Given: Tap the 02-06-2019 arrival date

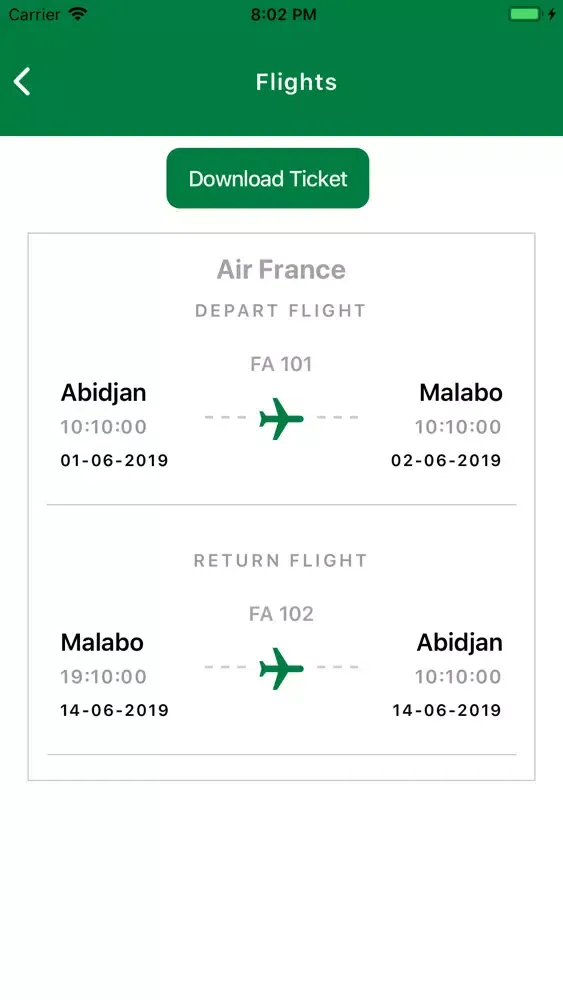Looking at the screenshot, I should (446, 460).
